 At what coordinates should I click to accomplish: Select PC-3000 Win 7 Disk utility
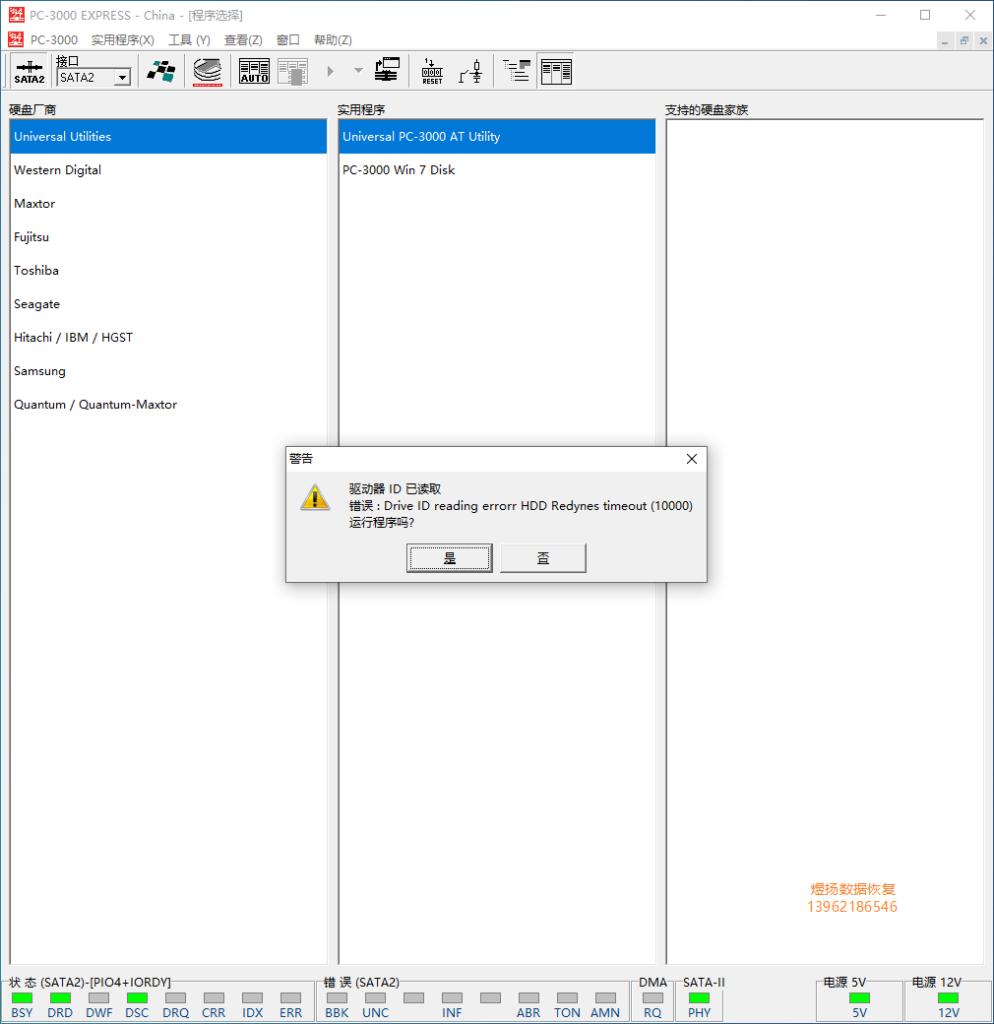pyautogui.click(x=497, y=170)
